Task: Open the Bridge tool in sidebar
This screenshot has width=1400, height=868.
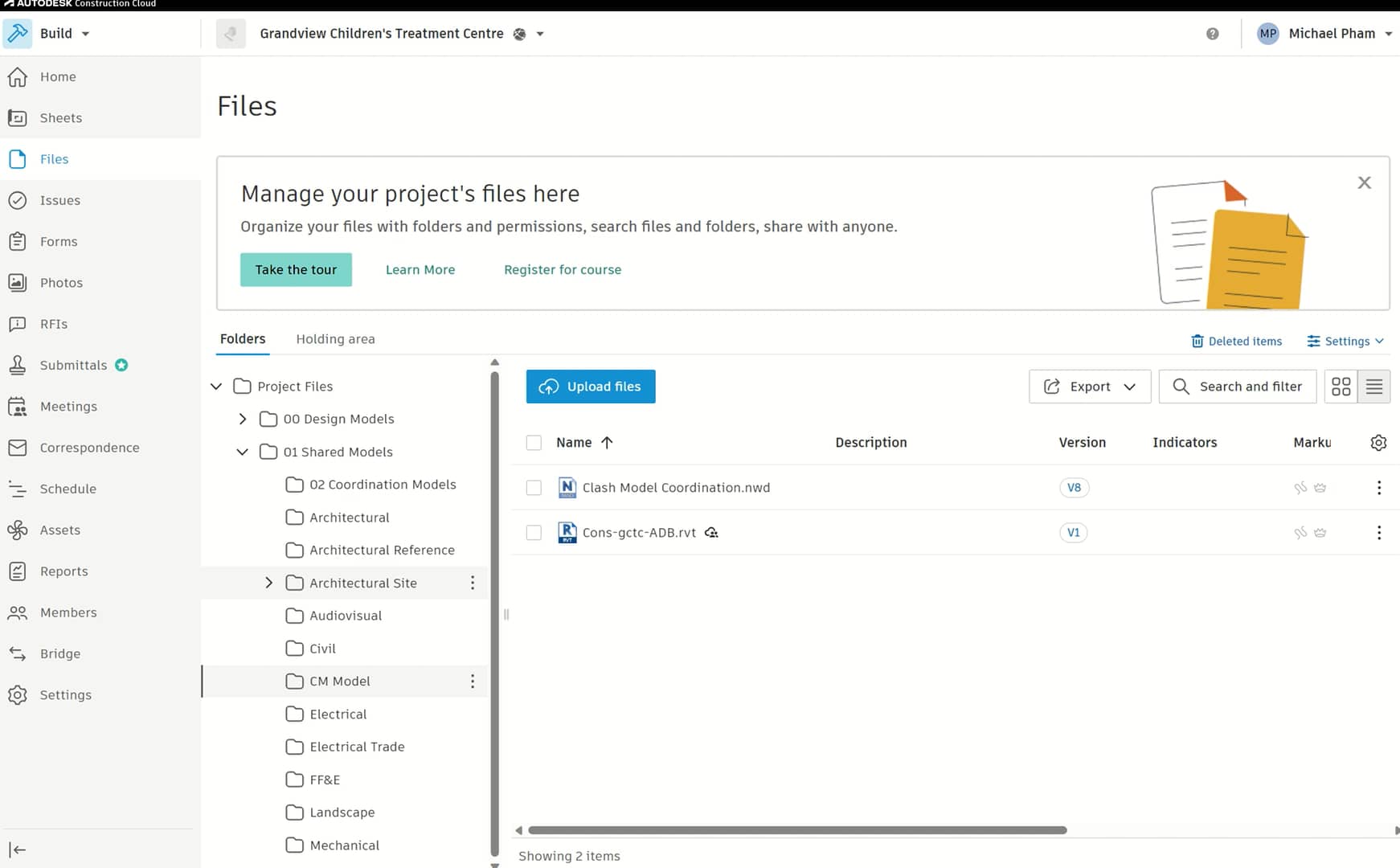Action: coord(59,653)
